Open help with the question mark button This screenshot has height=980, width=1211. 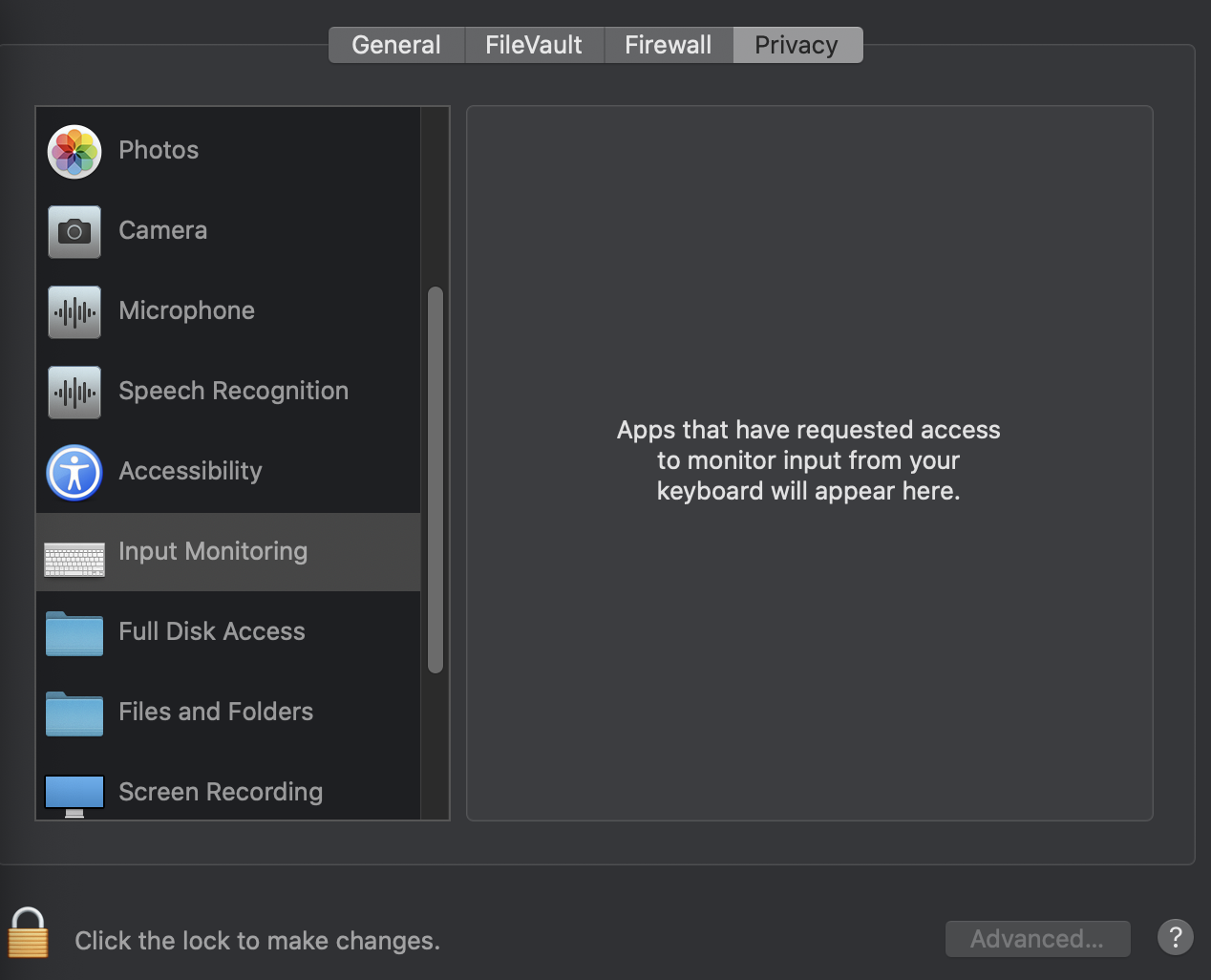[1176, 937]
